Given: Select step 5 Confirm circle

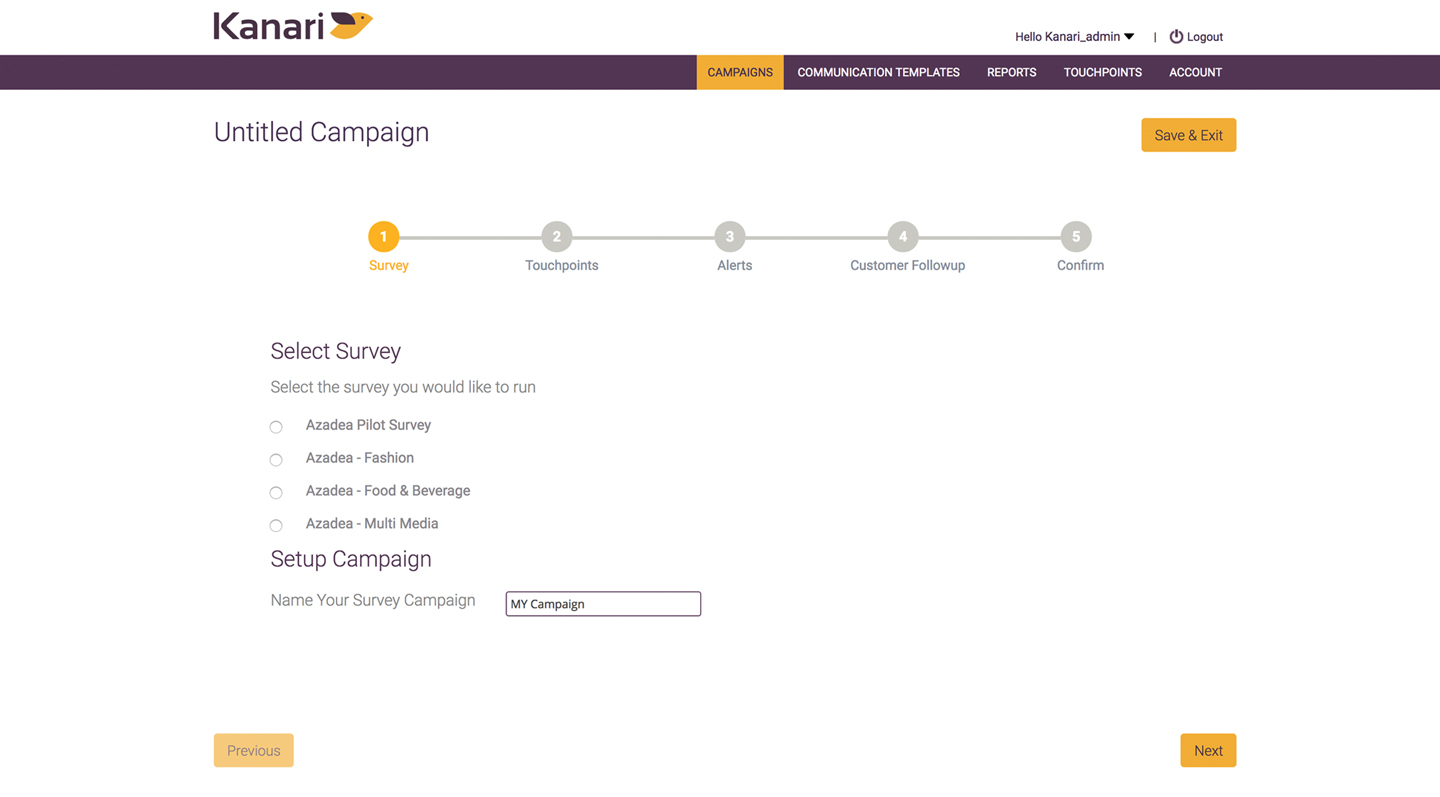Looking at the screenshot, I should click(1076, 237).
